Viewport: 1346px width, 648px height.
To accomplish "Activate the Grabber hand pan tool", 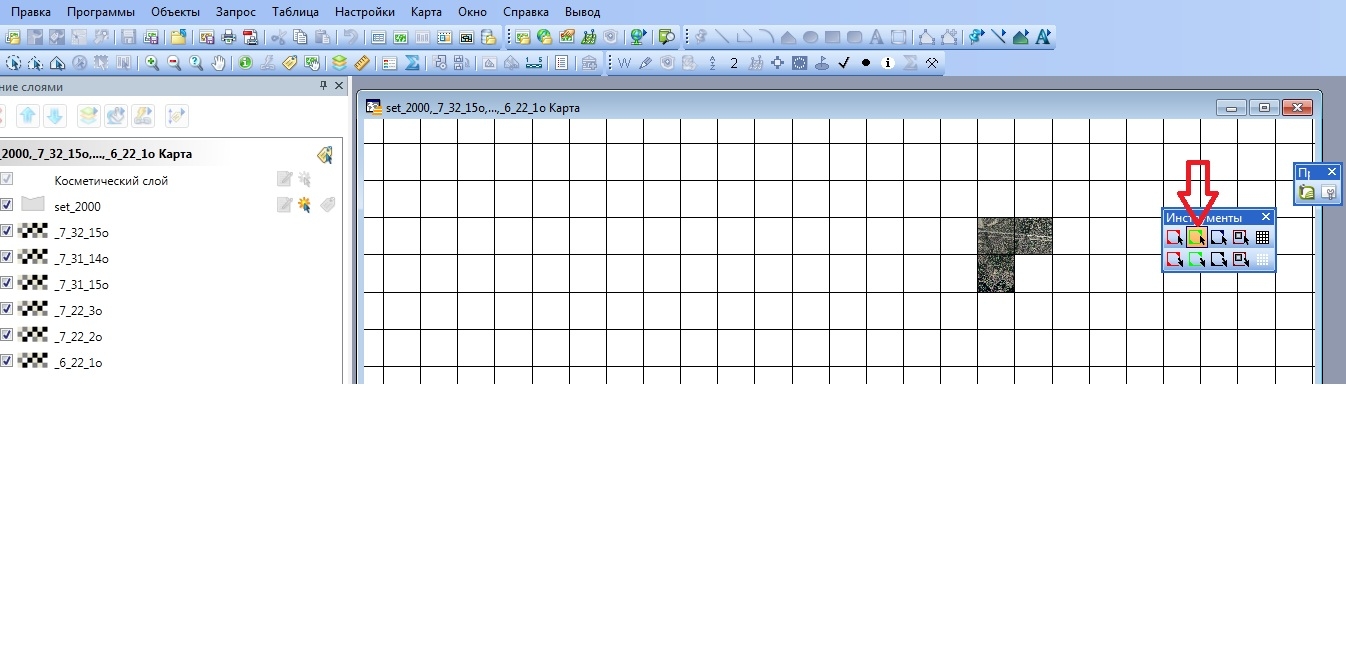I will pyautogui.click(x=218, y=62).
